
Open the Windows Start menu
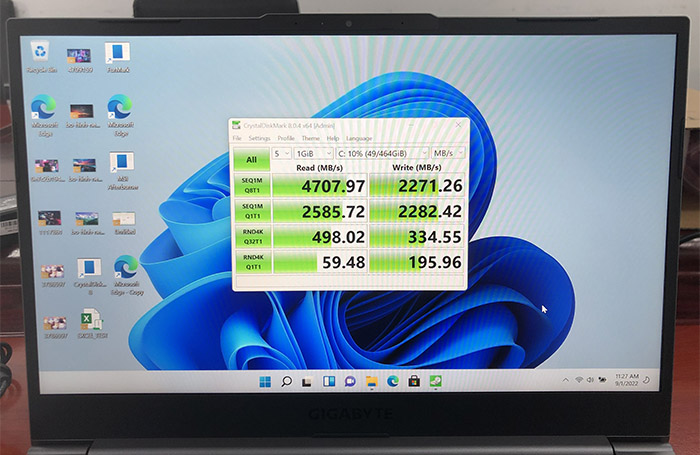click(x=265, y=381)
